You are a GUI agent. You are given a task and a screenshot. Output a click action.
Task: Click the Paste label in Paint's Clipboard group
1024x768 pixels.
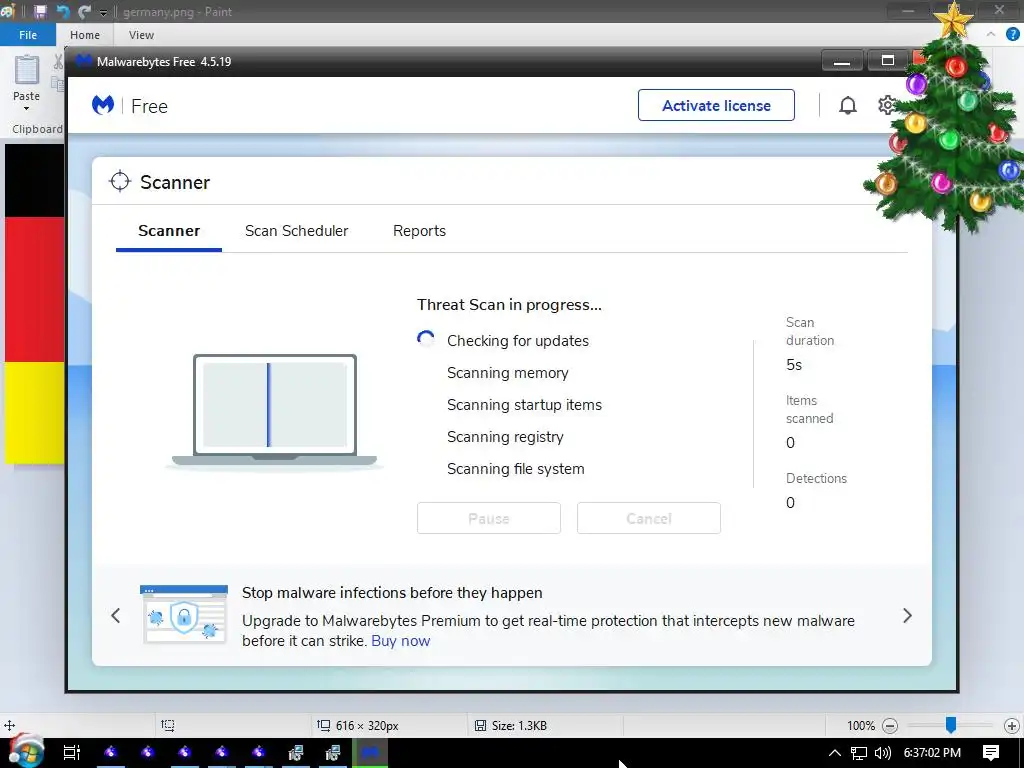pos(27,96)
